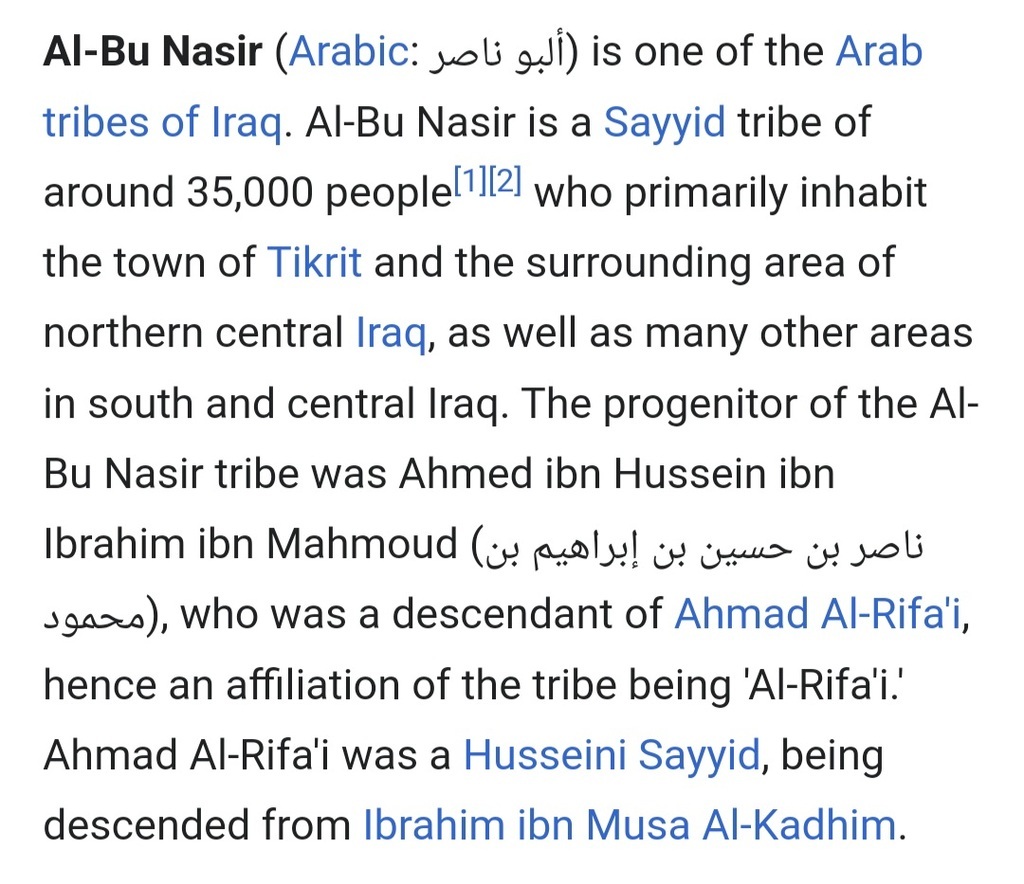Click the bold 'Al-Bu Nasir' title text

(x=153, y=52)
